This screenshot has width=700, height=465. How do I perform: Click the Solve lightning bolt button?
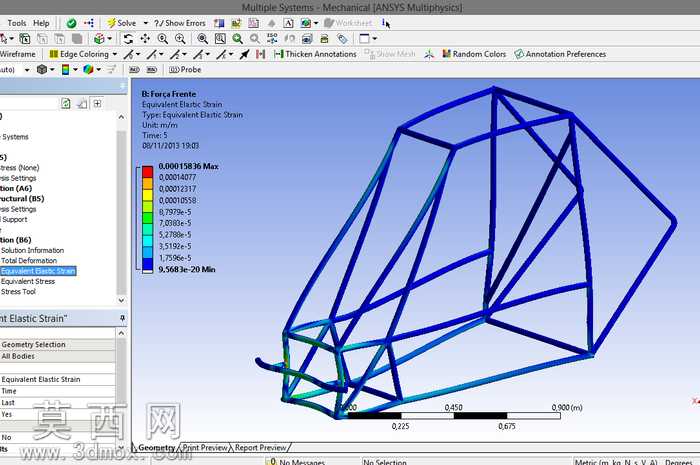point(121,23)
